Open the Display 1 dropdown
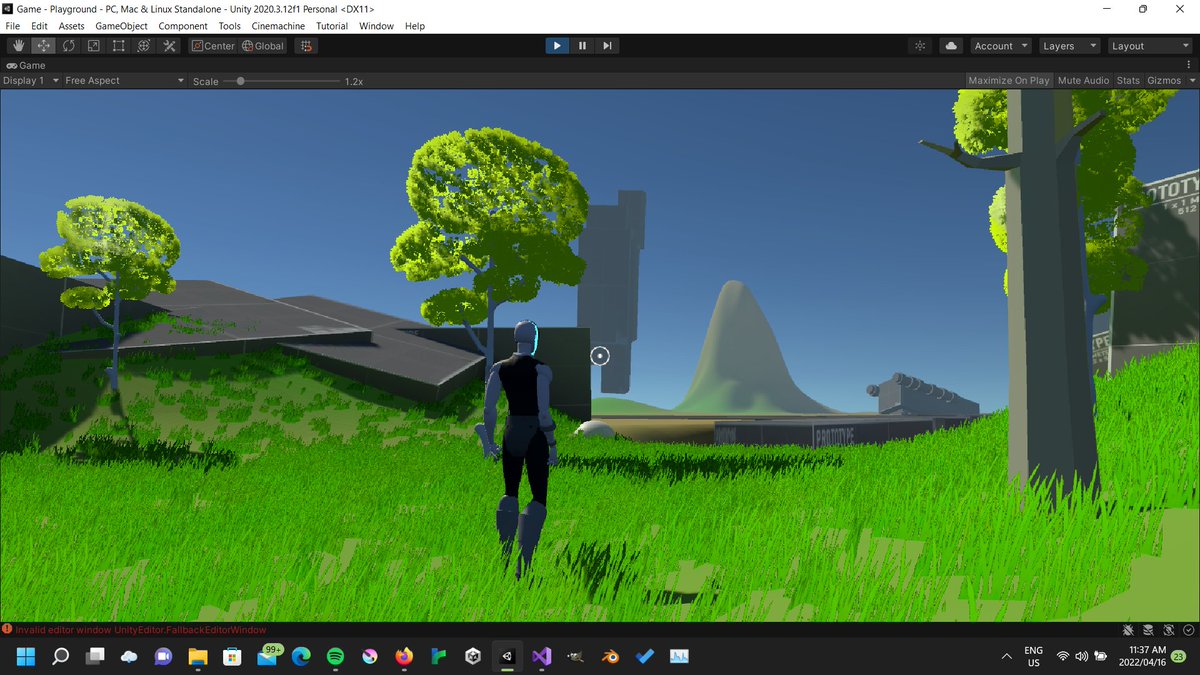This screenshot has height=675, width=1200. click(x=30, y=81)
